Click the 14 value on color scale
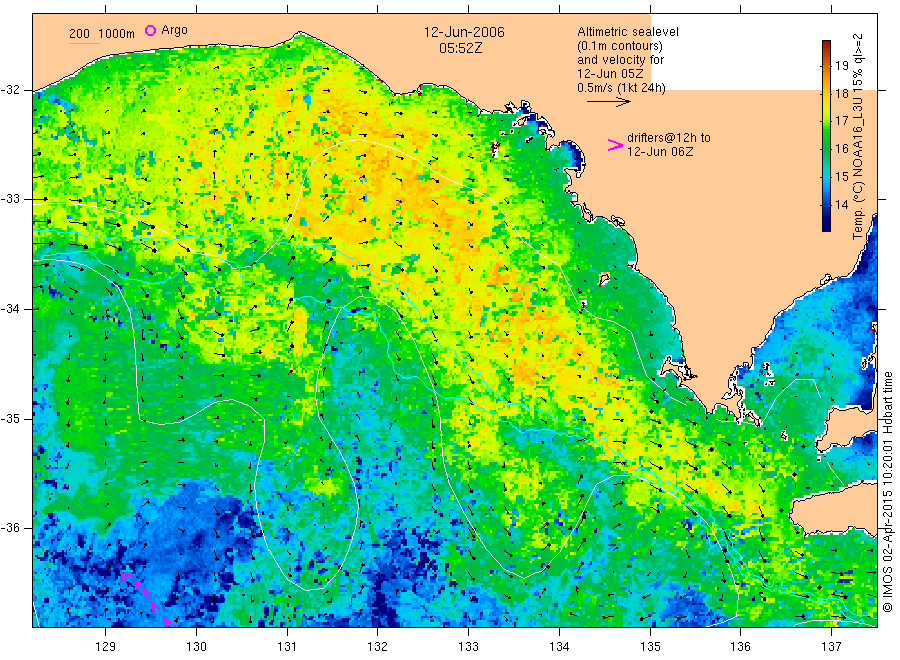 click(841, 204)
